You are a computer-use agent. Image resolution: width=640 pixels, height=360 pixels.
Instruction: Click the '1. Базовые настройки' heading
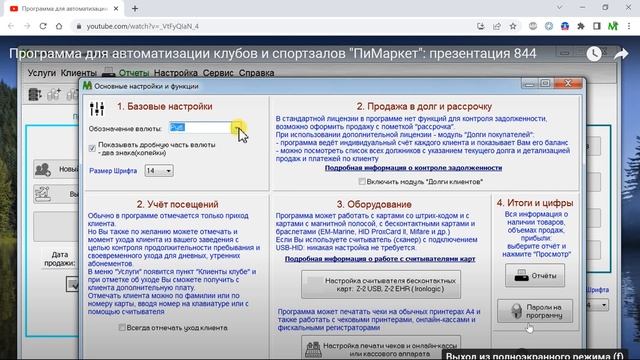[x=164, y=107]
